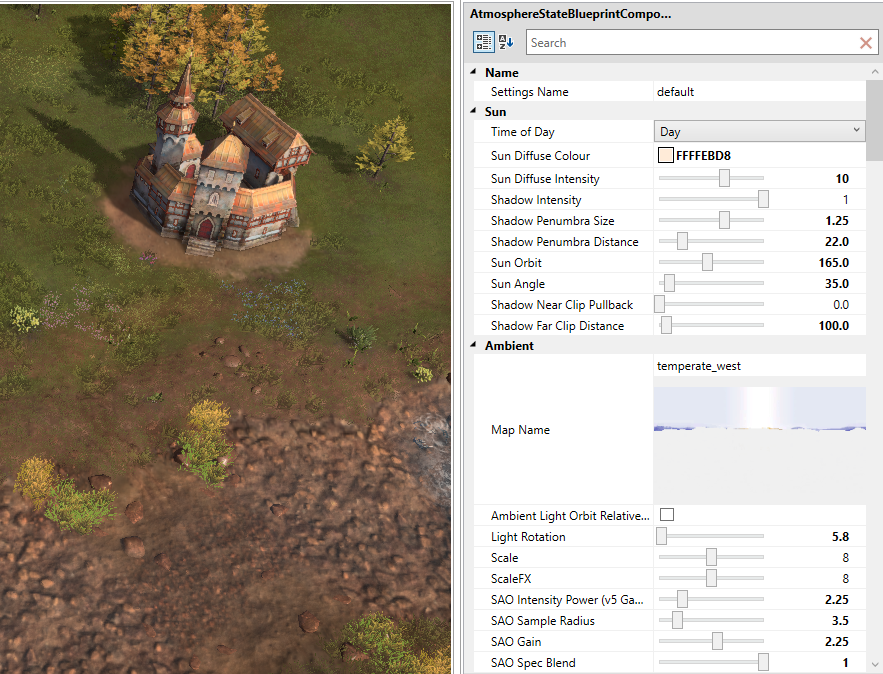Click the Sun Angle slider

coord(711,283)
